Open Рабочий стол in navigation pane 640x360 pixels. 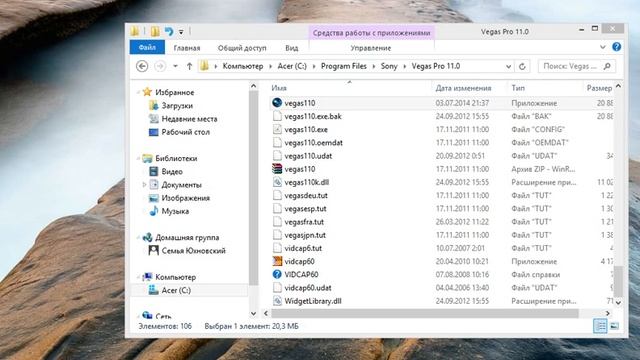click(x=185, y=132)
